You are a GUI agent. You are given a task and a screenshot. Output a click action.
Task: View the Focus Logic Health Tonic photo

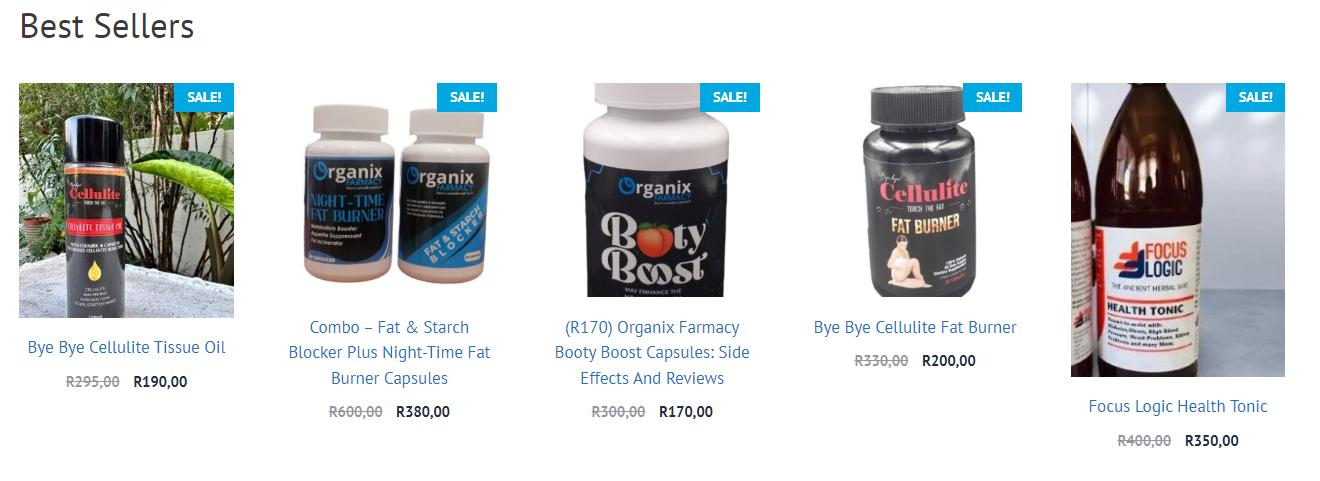[1178, 230]
